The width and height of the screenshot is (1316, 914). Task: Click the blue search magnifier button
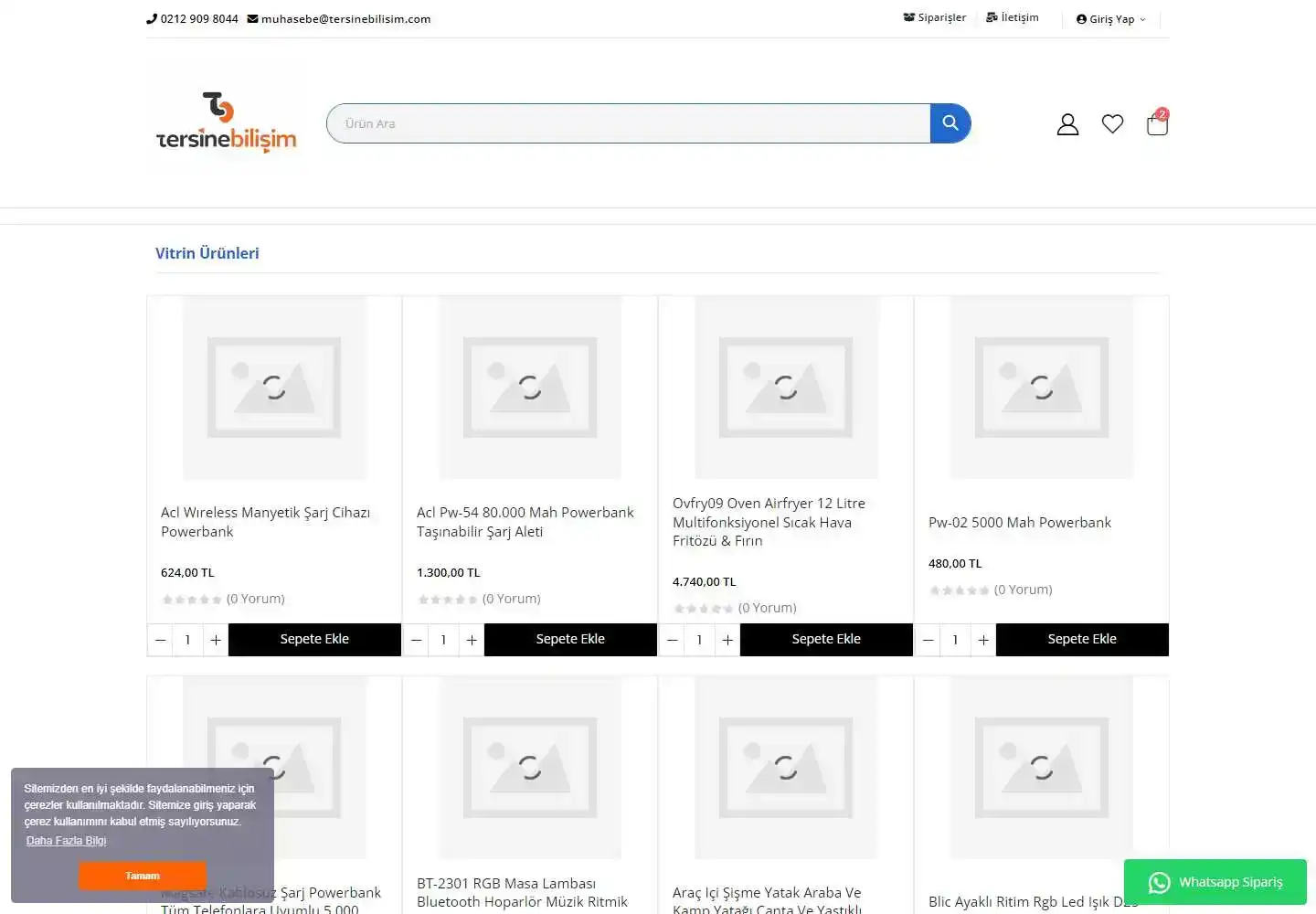(950, 123)
